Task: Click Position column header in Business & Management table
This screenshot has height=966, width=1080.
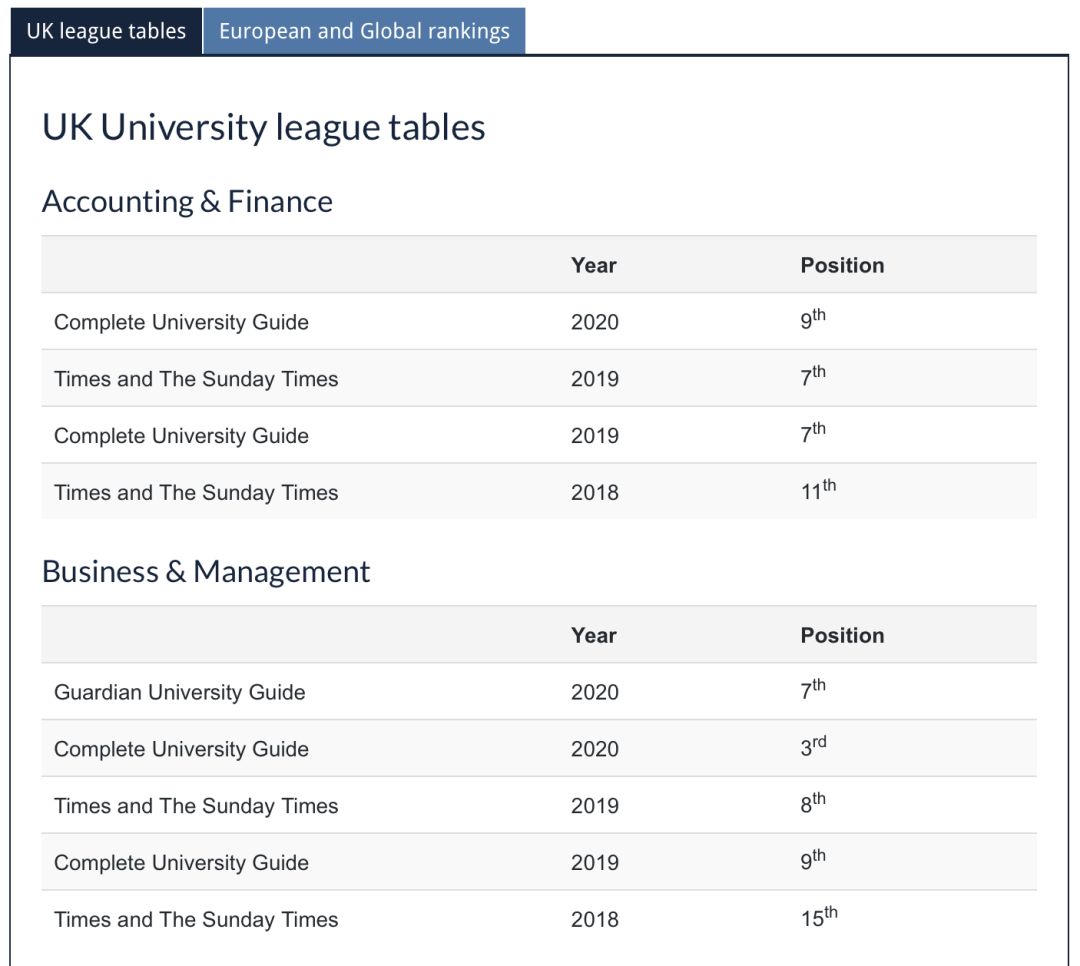Action: click(x=842, y=635)
